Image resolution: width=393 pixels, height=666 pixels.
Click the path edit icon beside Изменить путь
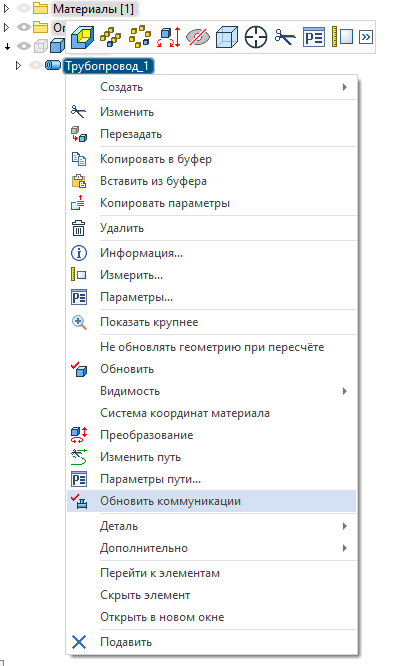pyautogui.click(x=79, y=457)
